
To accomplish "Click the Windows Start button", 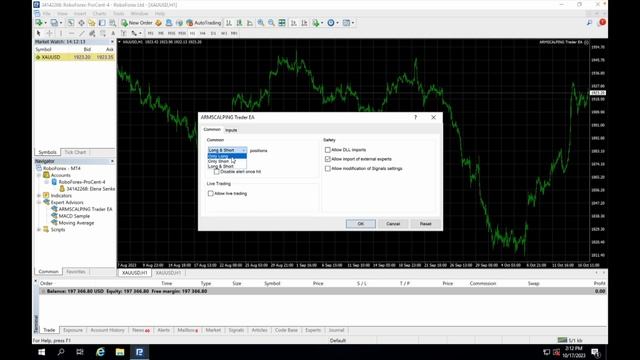I will 41,352.
